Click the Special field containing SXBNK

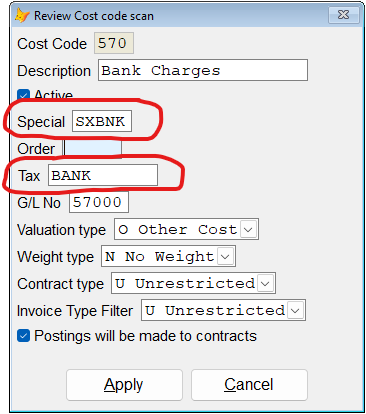tap(102, 121)
